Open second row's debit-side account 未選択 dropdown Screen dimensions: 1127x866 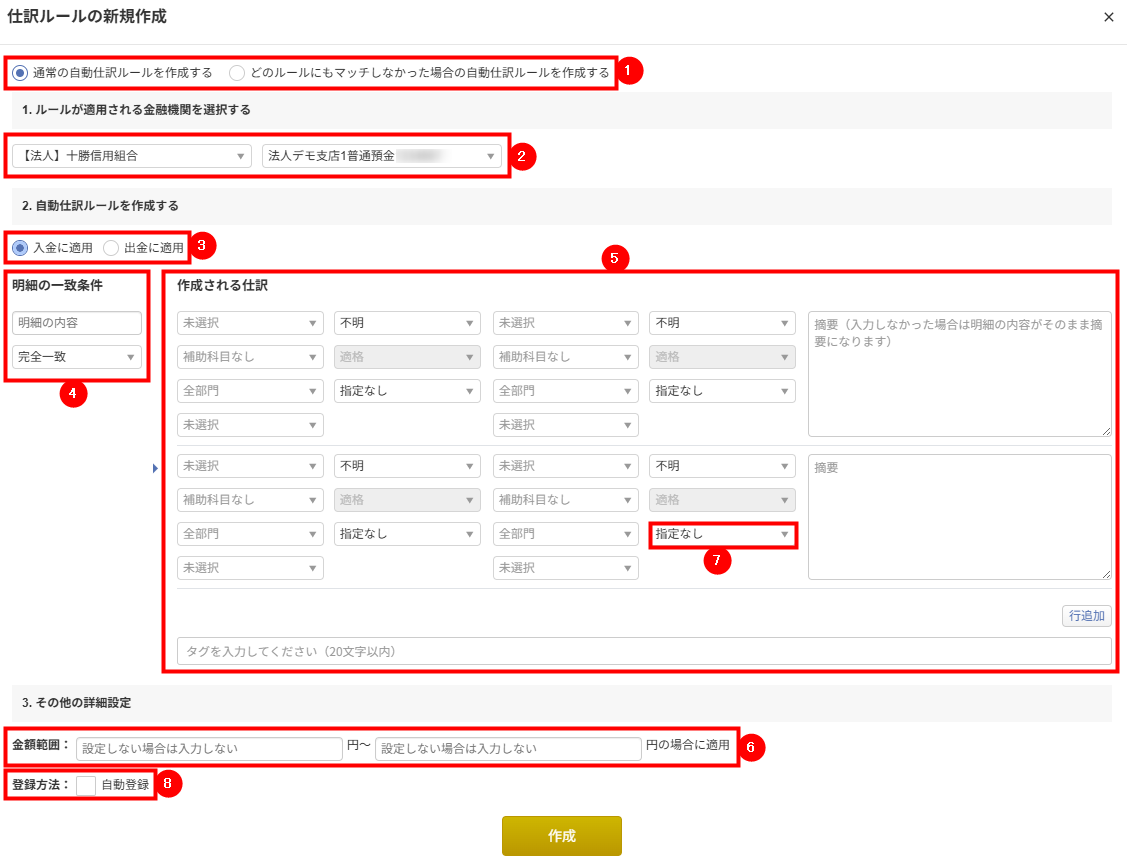(x=250, y=466)
